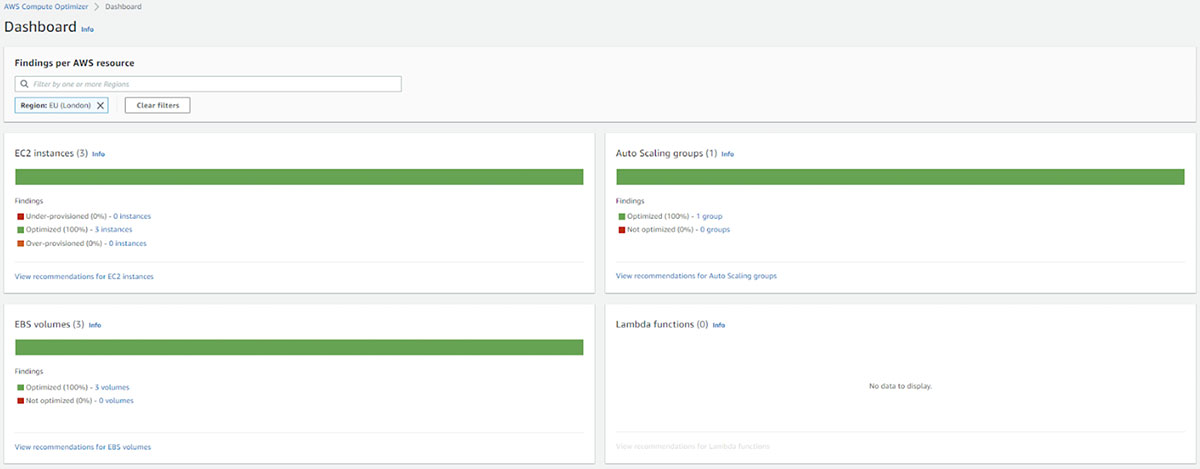The image size is (1200, 469).
Task: Remove the EU (London) region filter chip
Action: pos(100,105)
